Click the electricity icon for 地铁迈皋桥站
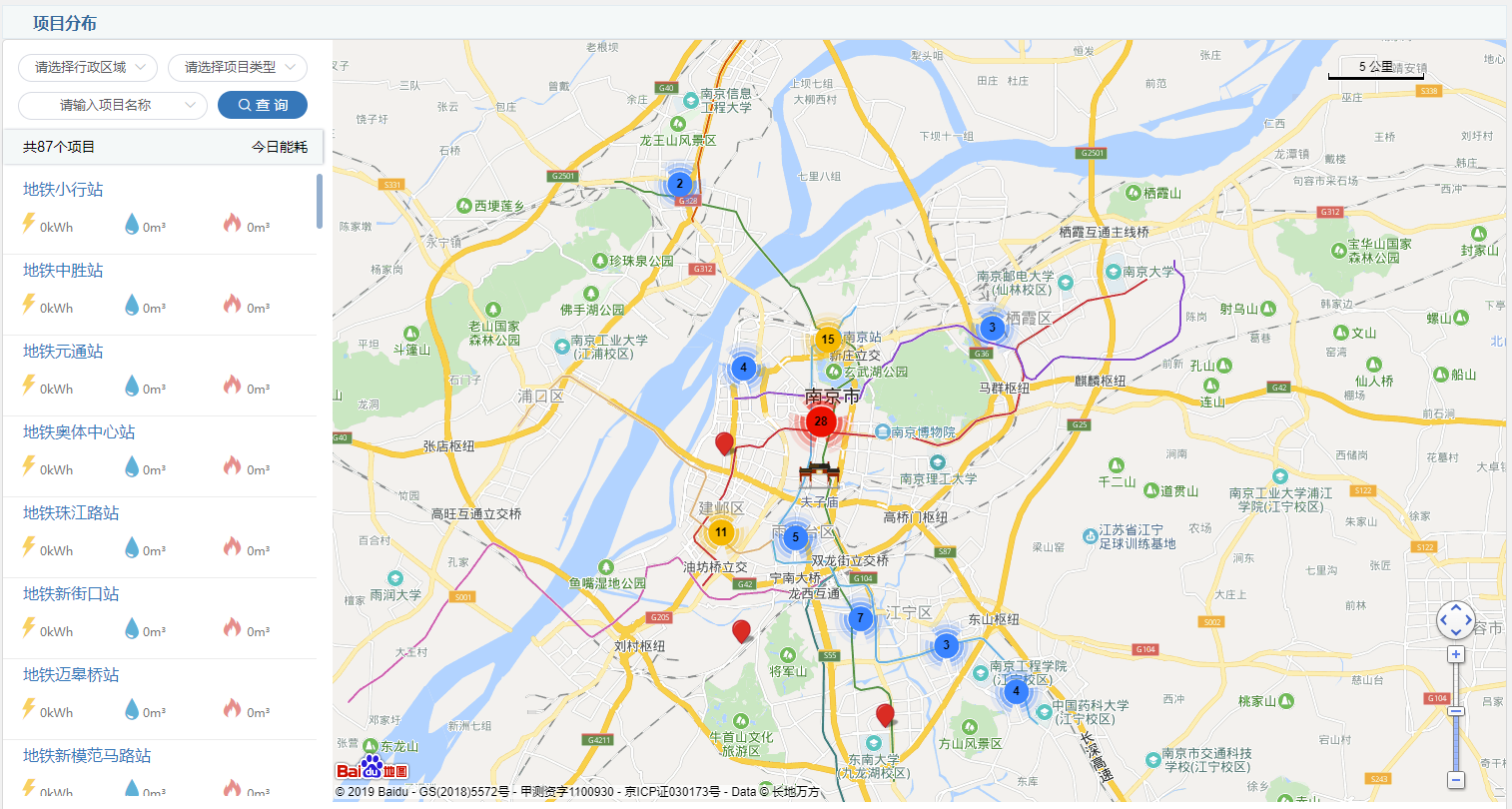The width and height of the screenshot is (1512, 809). pos(29,708)
